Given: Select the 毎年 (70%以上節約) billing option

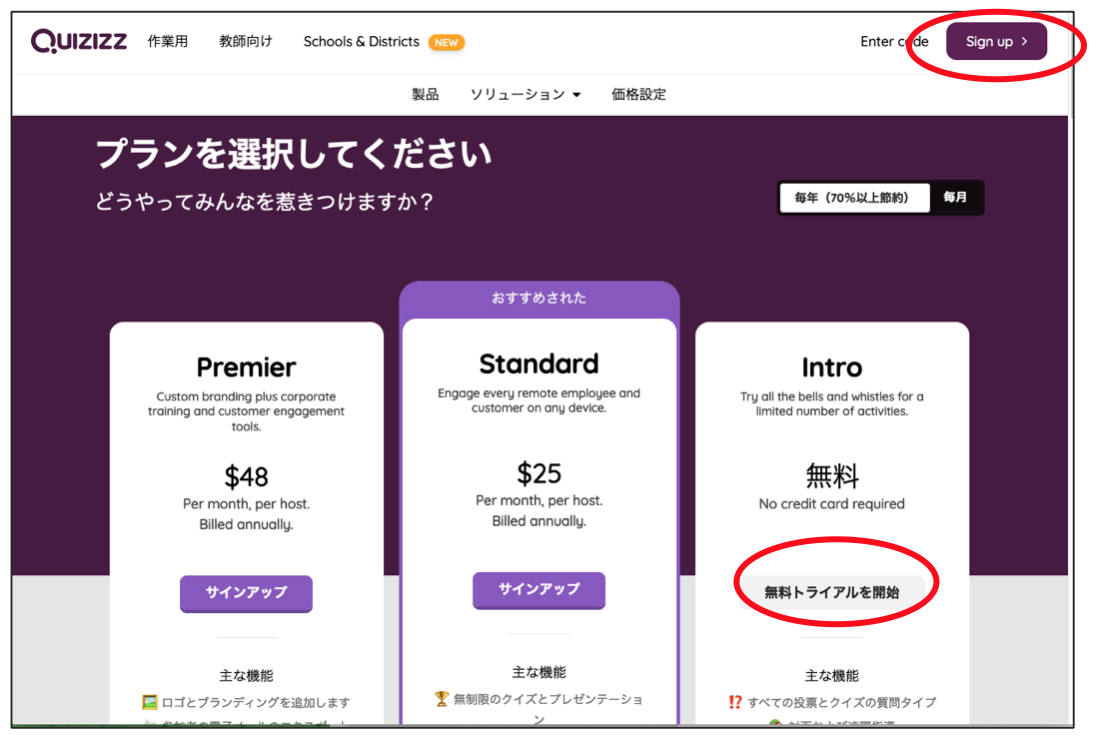Looking at the screenshot, I should tap(853, 198).
